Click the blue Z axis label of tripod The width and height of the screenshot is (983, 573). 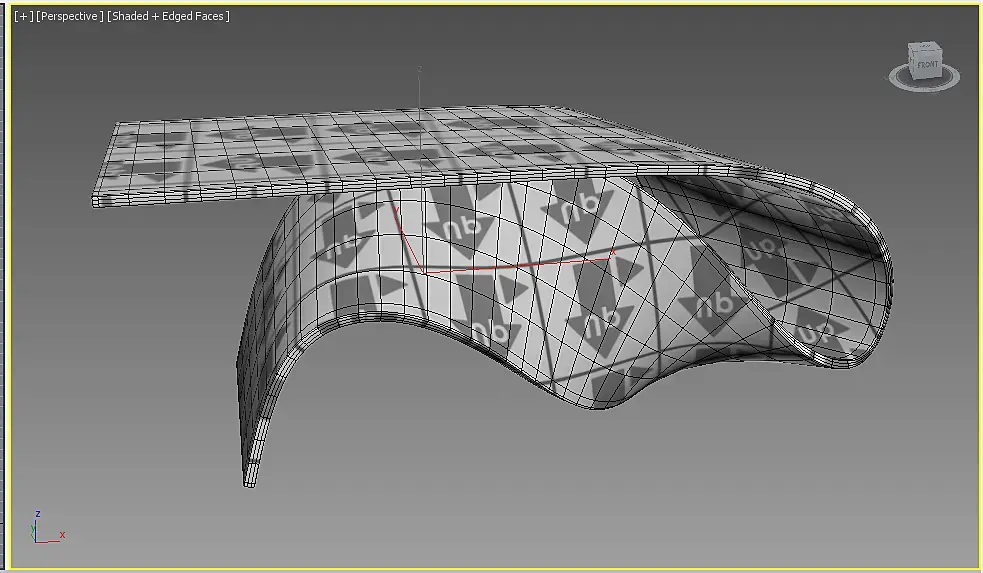point(38,513)
